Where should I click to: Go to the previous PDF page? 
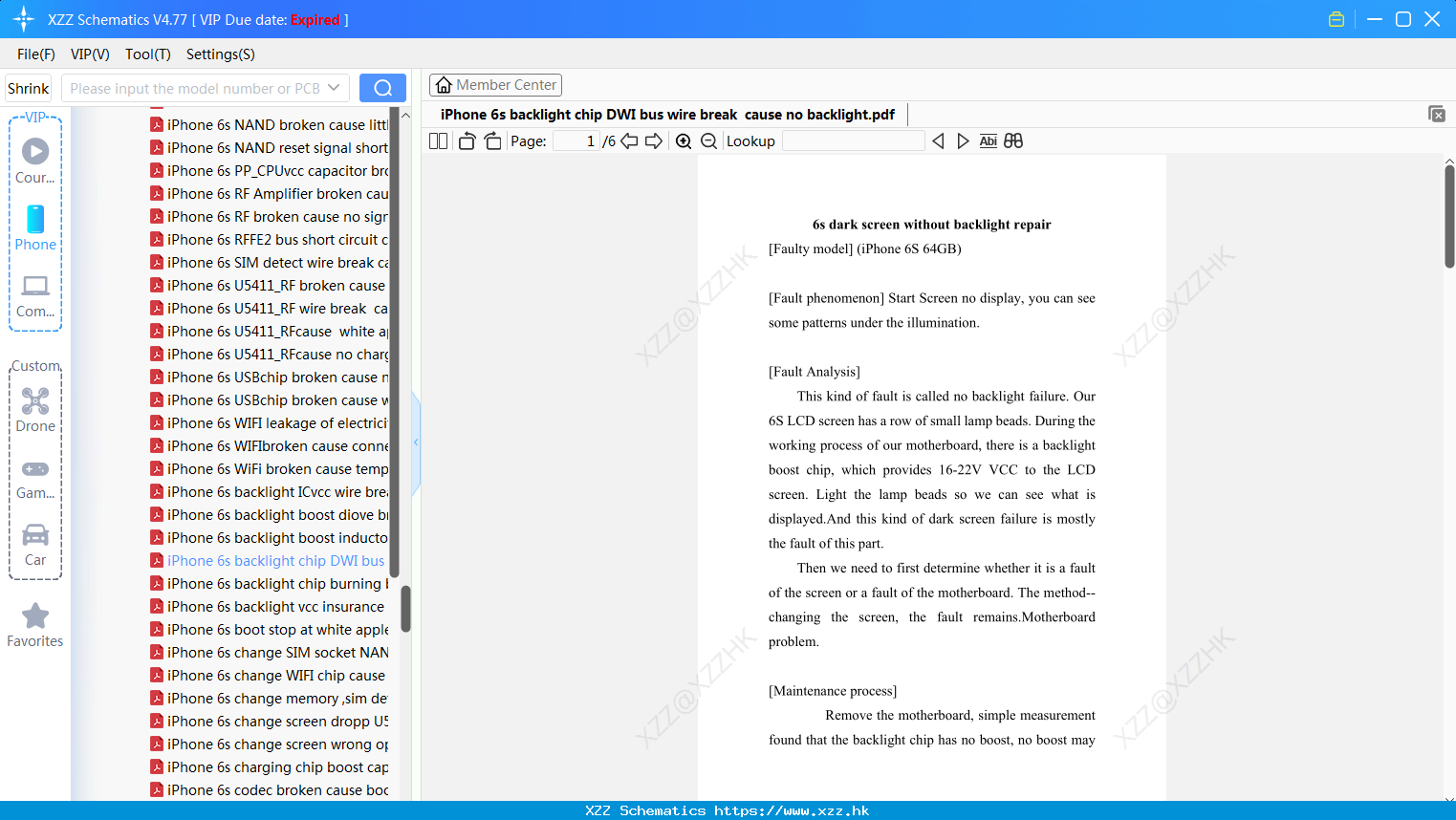629,141
